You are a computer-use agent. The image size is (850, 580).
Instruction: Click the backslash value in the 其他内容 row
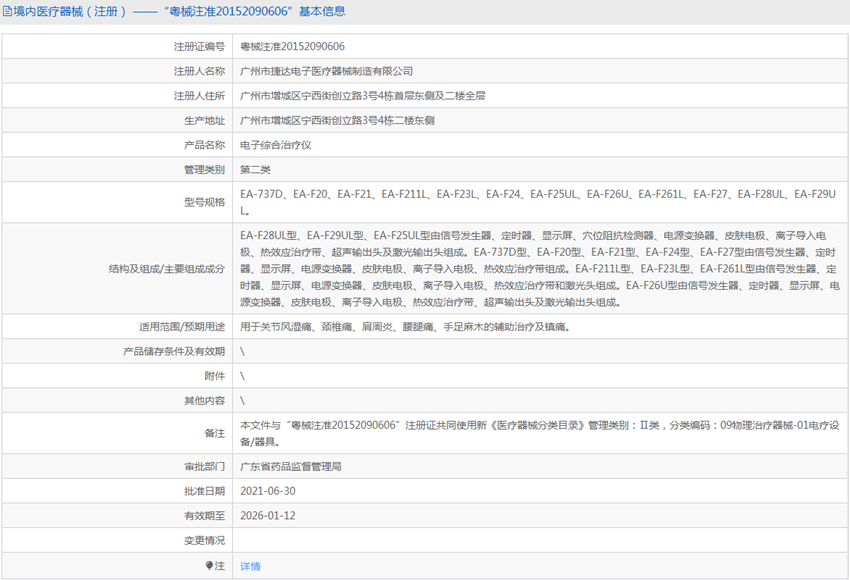242,401
